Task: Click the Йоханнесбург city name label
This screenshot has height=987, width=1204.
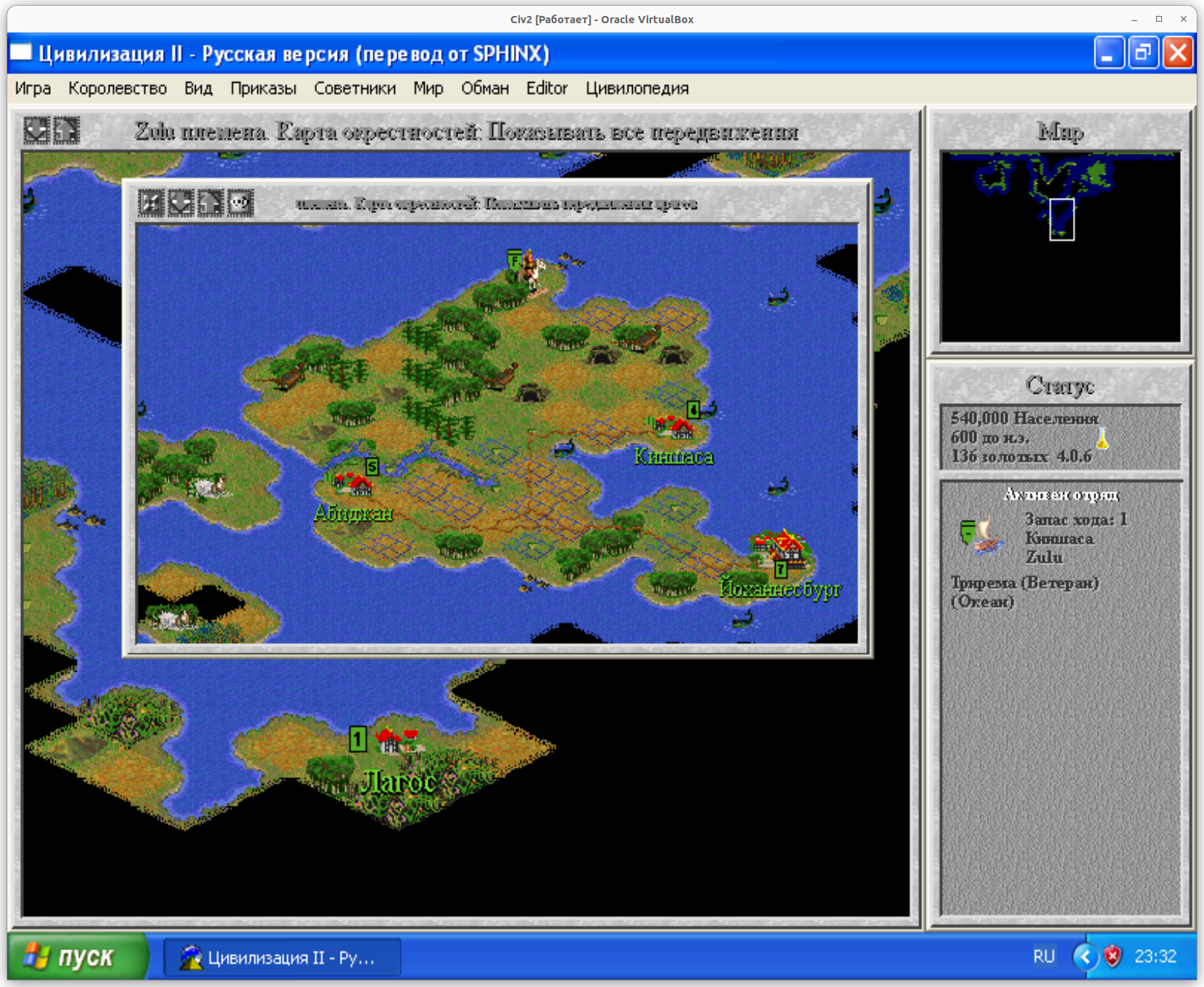Action: [x=780, y=588]
